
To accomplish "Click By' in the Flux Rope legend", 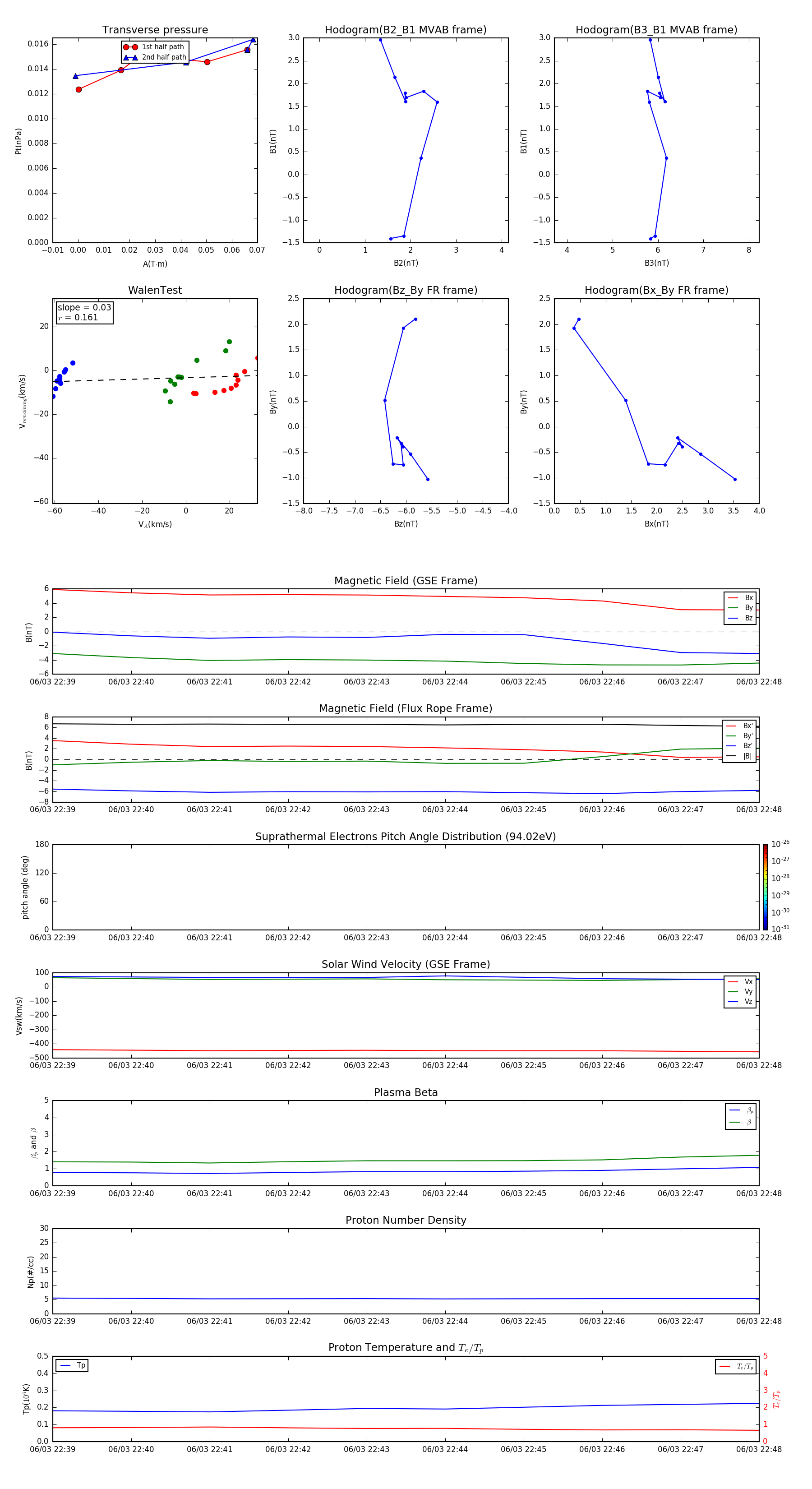I will [x=739, y=736].
